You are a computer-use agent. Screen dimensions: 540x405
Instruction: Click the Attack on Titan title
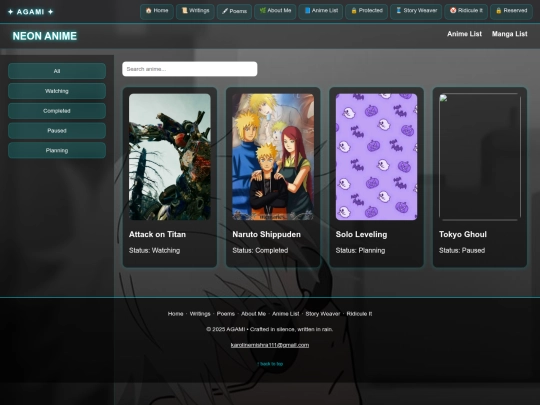[157, 234]
